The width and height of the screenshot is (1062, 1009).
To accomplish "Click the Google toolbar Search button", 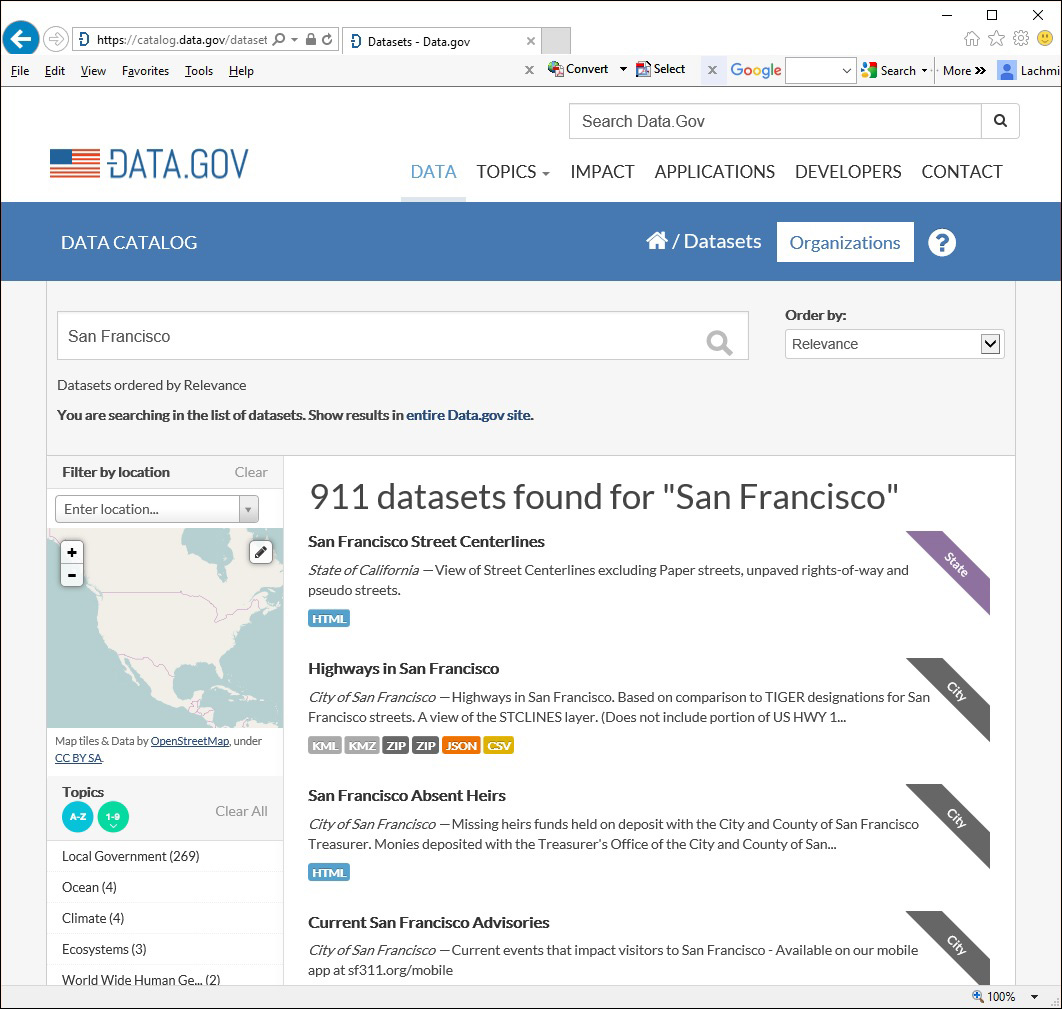I will (889, 70).
